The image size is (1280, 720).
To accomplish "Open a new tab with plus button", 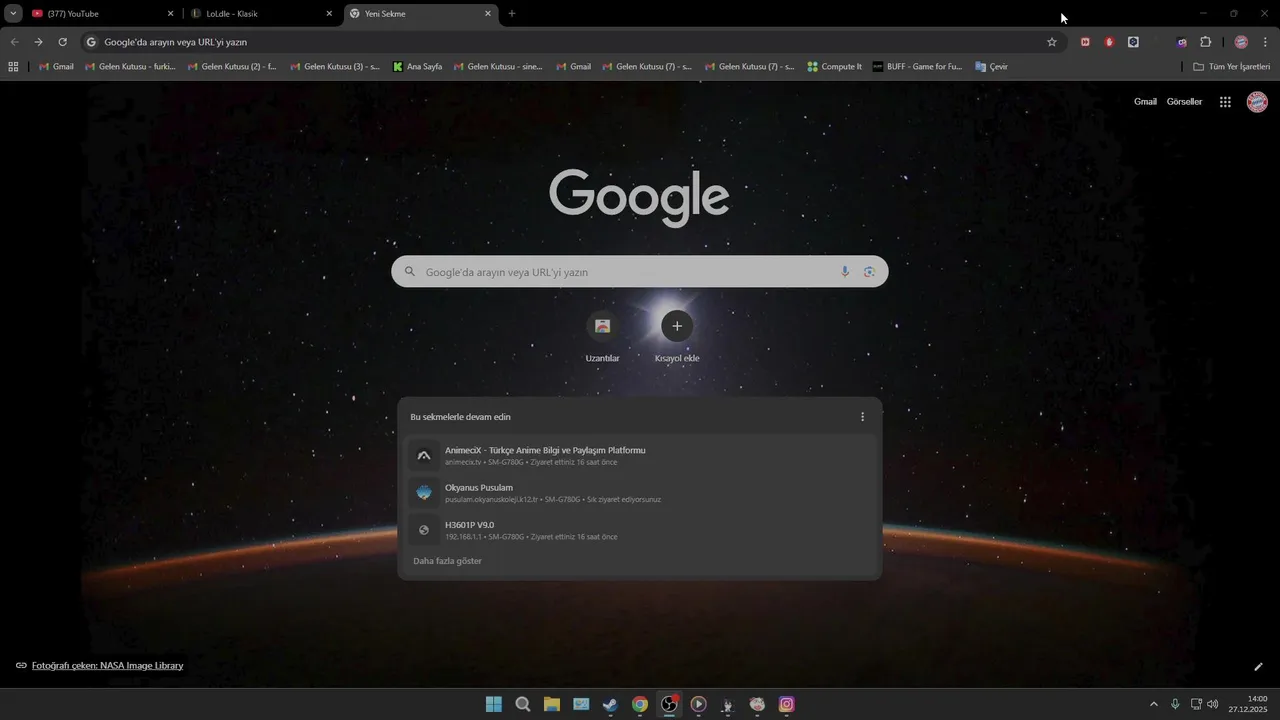I will coord(512,14).
